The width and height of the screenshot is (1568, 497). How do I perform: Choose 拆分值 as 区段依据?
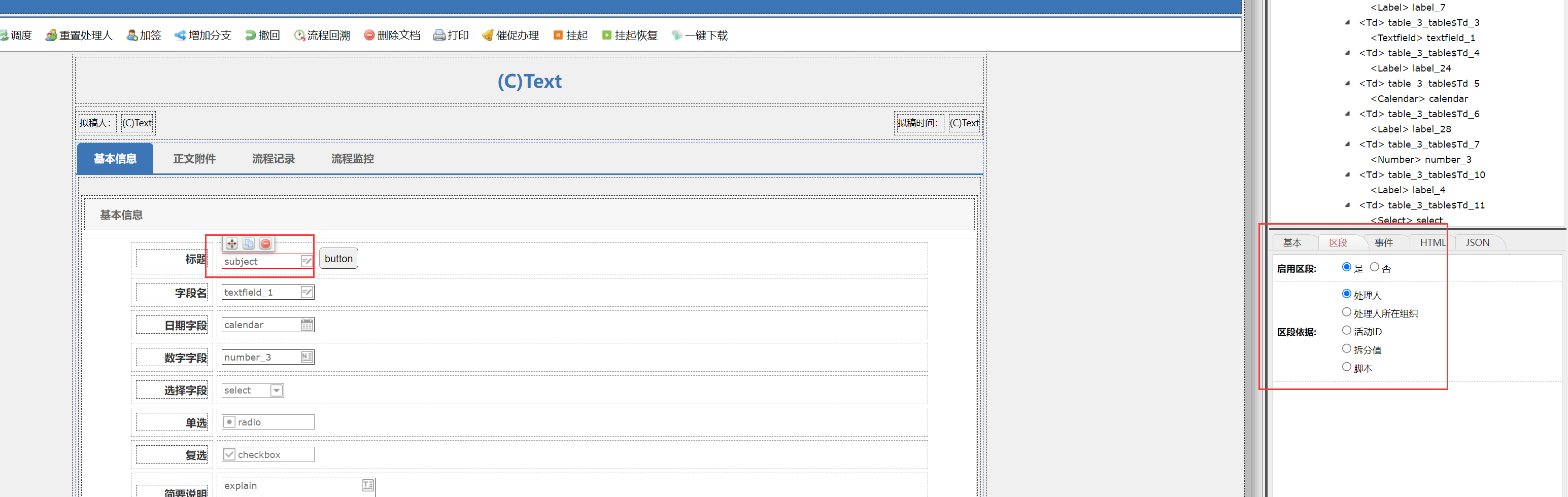click(x=1346, y=348)
